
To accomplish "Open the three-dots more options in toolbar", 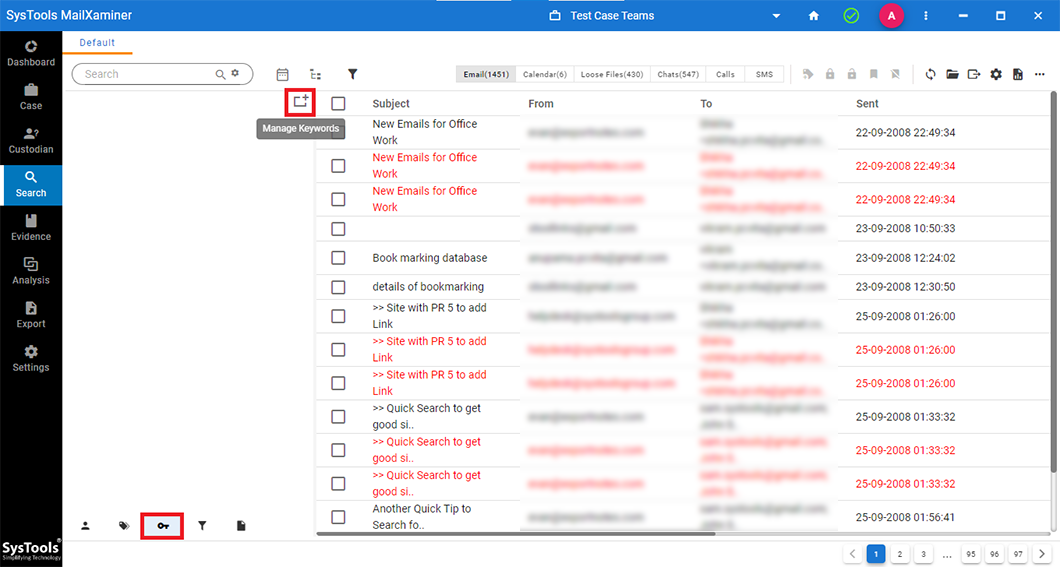I will tap(1040, 74).
